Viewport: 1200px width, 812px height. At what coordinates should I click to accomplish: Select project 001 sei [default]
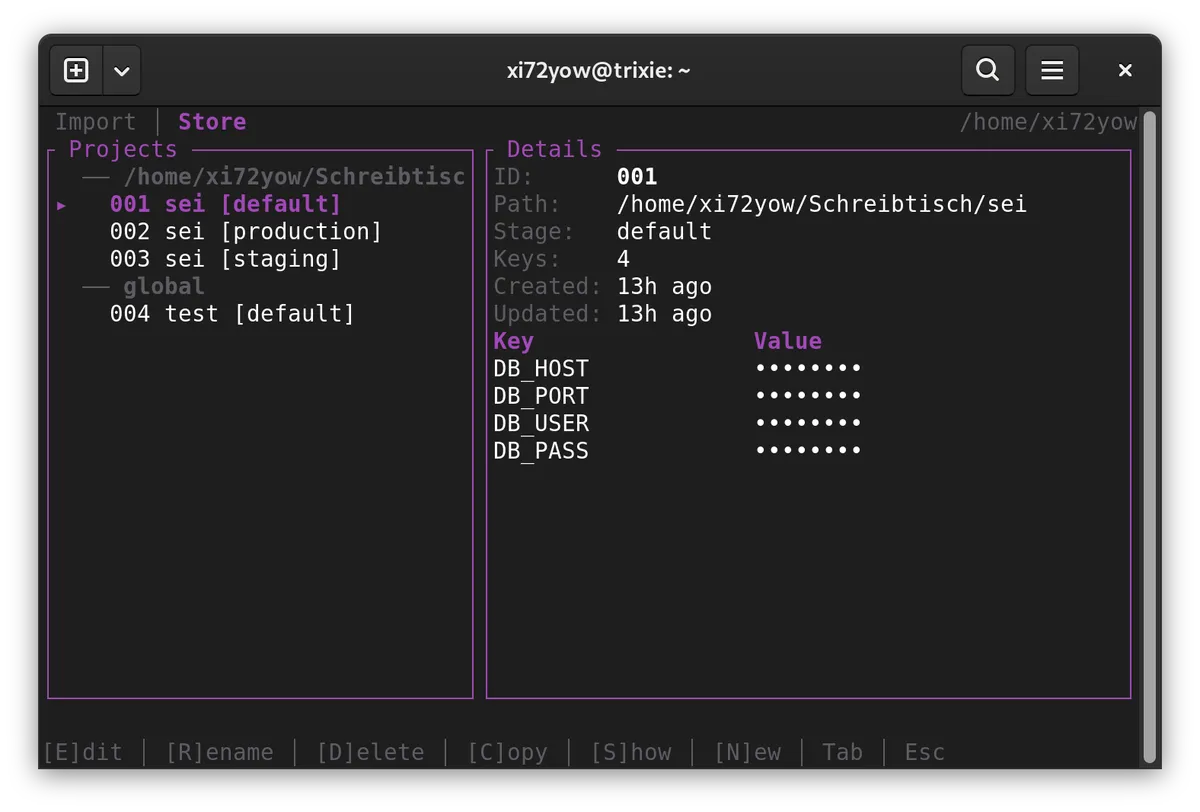pos(225,204)
